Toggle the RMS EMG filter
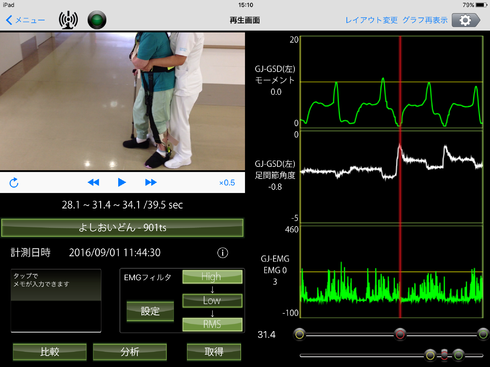Screen dimensions: 490x367 tap(212, 324)
